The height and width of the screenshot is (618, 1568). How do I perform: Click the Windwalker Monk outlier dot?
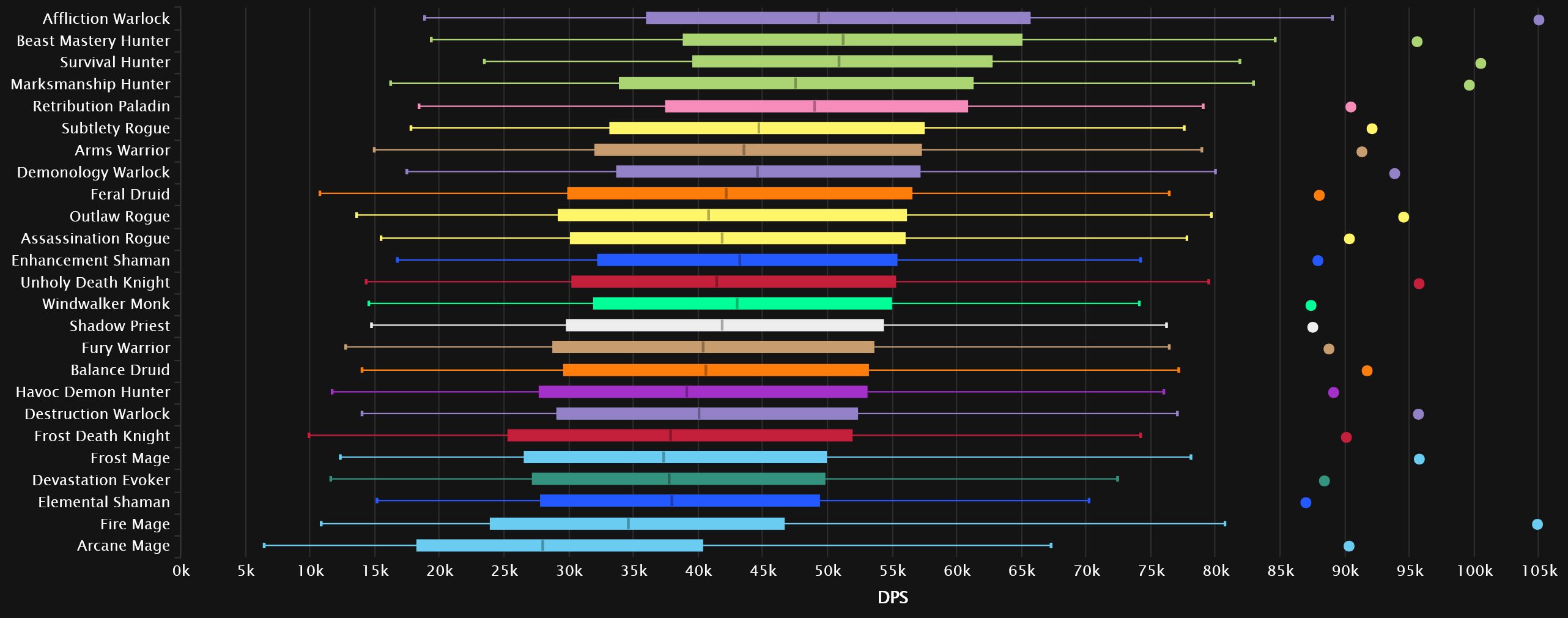pos(1311,305)
